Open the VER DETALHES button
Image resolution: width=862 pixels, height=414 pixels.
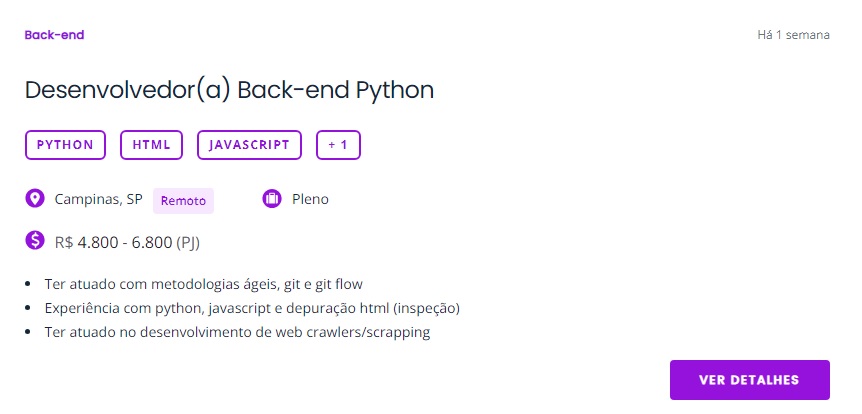click(749, 380)
